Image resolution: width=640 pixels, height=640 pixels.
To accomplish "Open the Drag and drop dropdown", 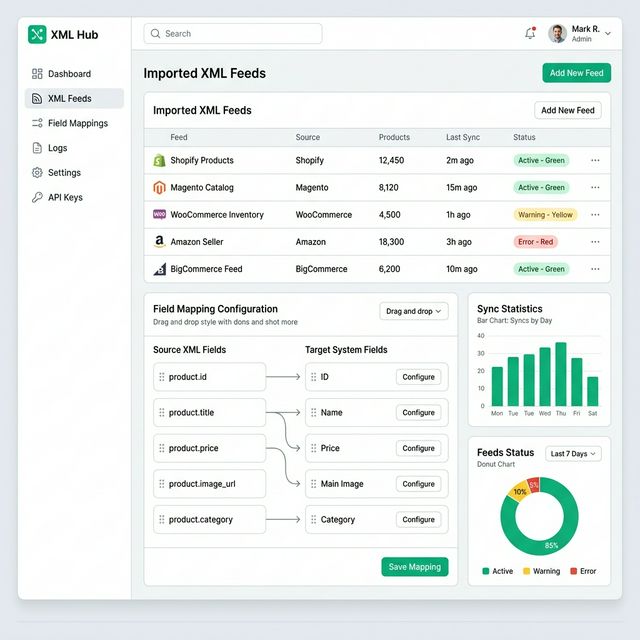I will click(x=414, y=311).
